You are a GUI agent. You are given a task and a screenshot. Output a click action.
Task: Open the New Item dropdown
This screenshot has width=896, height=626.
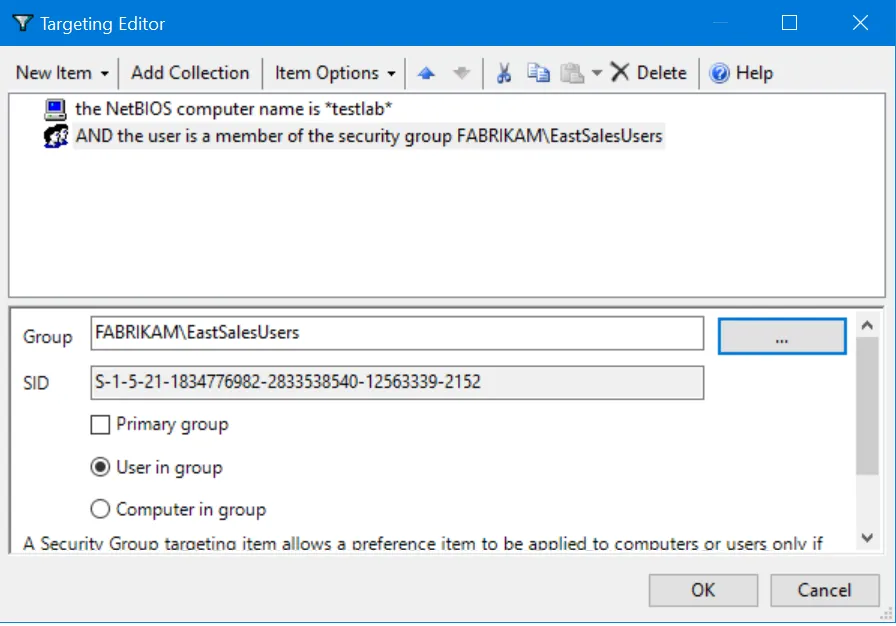point(60,72)
